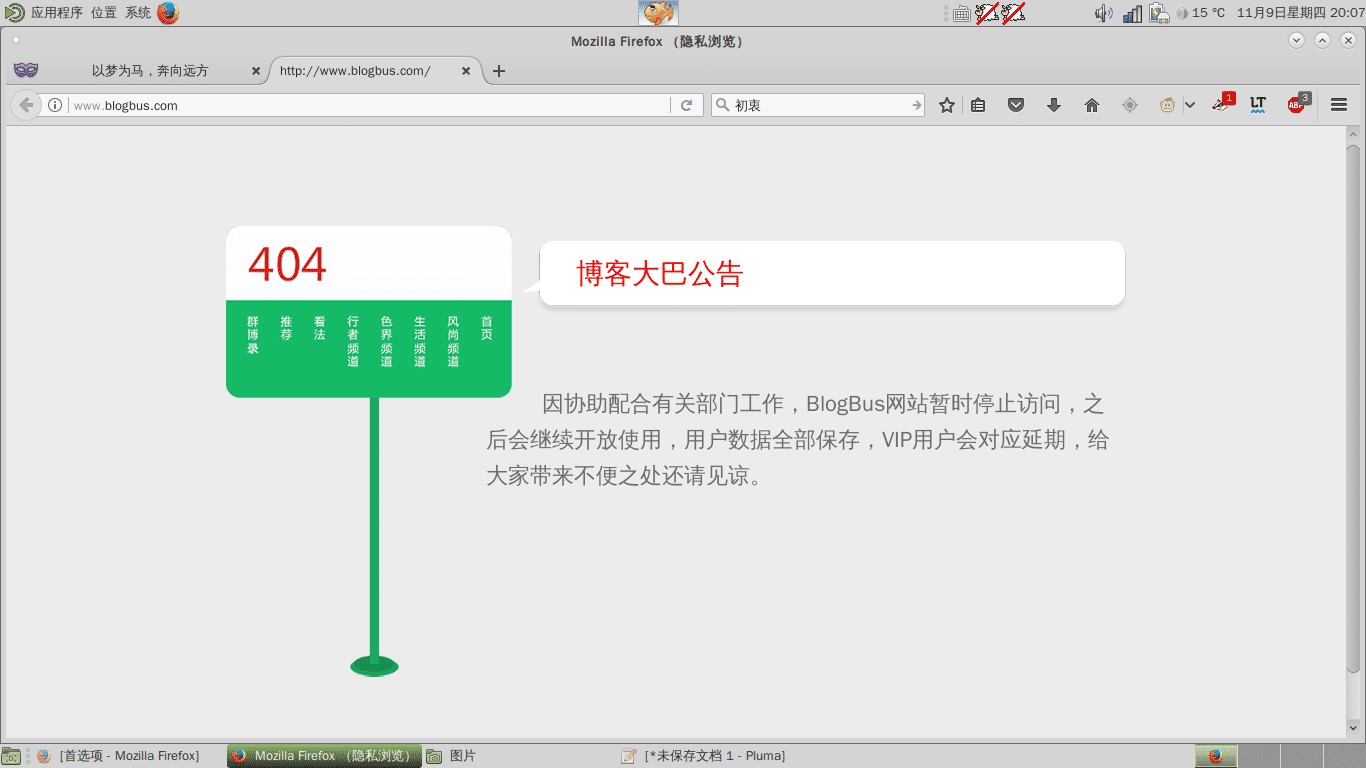Open the 看法 link on the sign
The image size is (1366, 768).
click(320, 328)
